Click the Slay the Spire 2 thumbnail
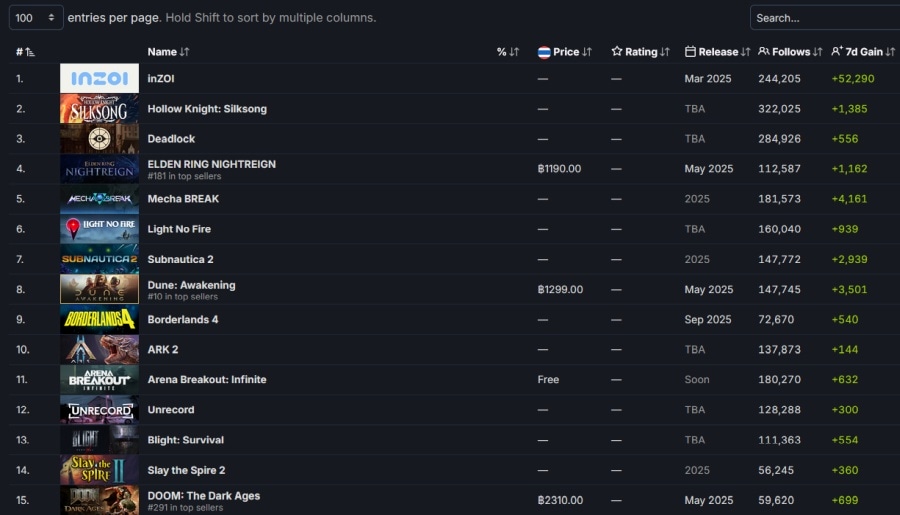Viewport: 900px width, 515px height. coord(99,470)
